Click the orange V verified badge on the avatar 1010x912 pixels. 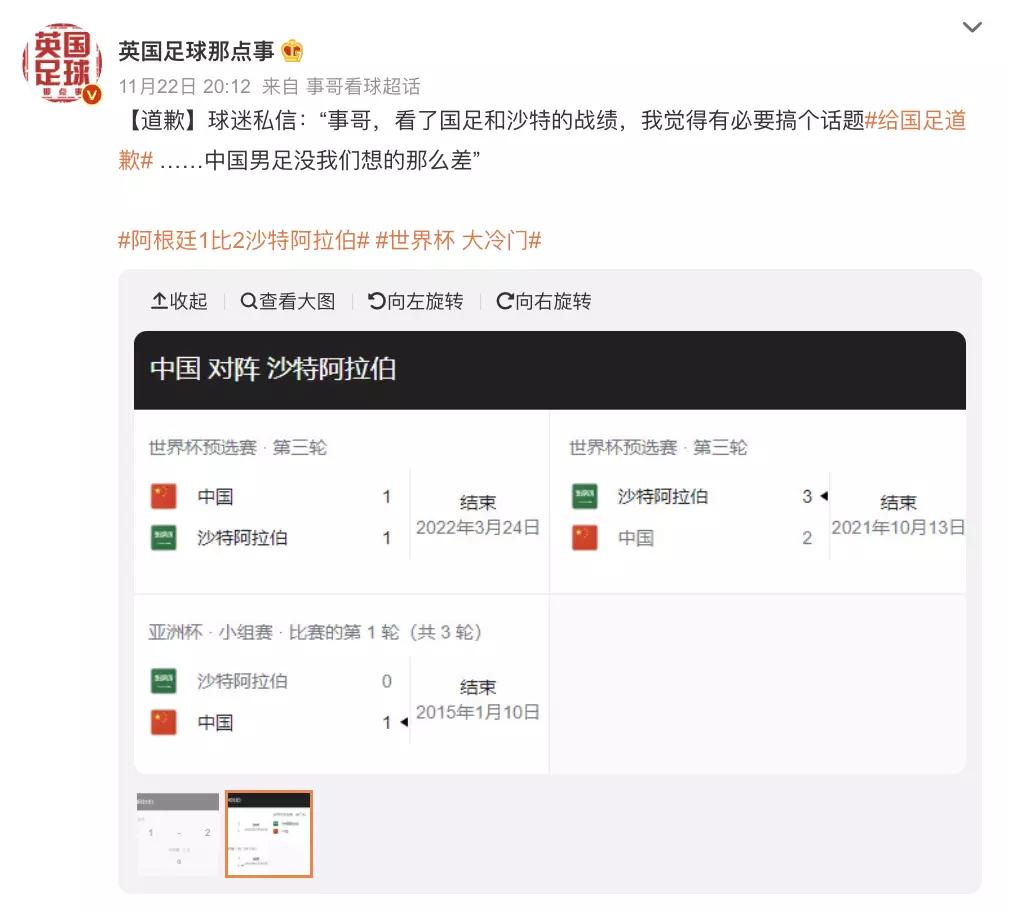pyautogui.click(x=91, y=95)
